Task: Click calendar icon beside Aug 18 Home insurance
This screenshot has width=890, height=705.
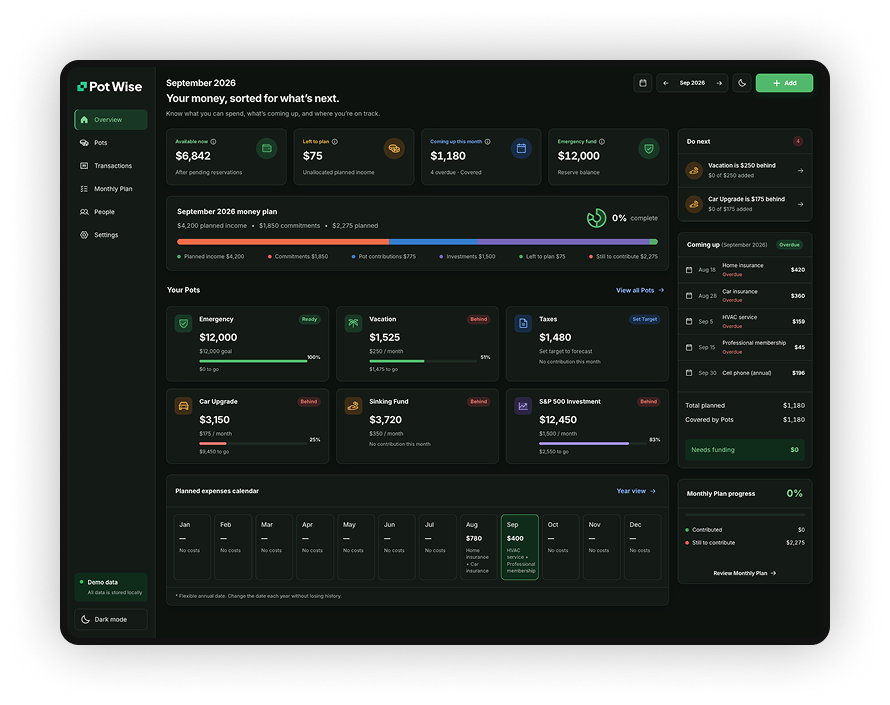Action: click(689, 270)
